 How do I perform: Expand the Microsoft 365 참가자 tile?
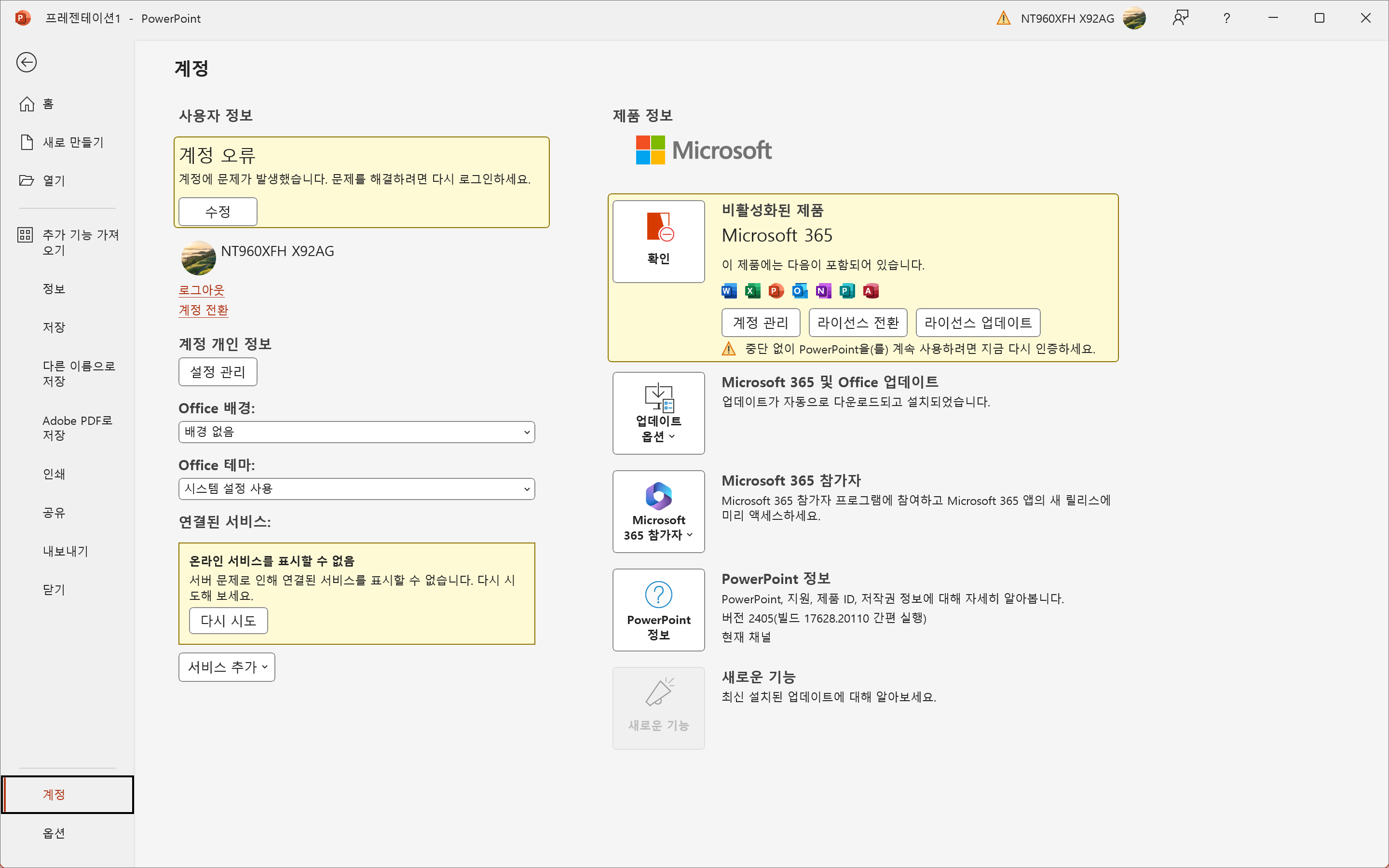[658, 512]
